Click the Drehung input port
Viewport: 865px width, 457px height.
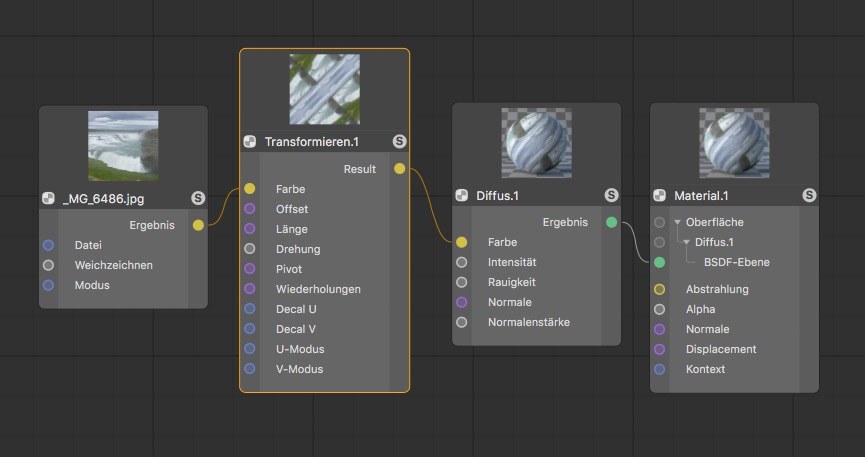click(250, 249)
